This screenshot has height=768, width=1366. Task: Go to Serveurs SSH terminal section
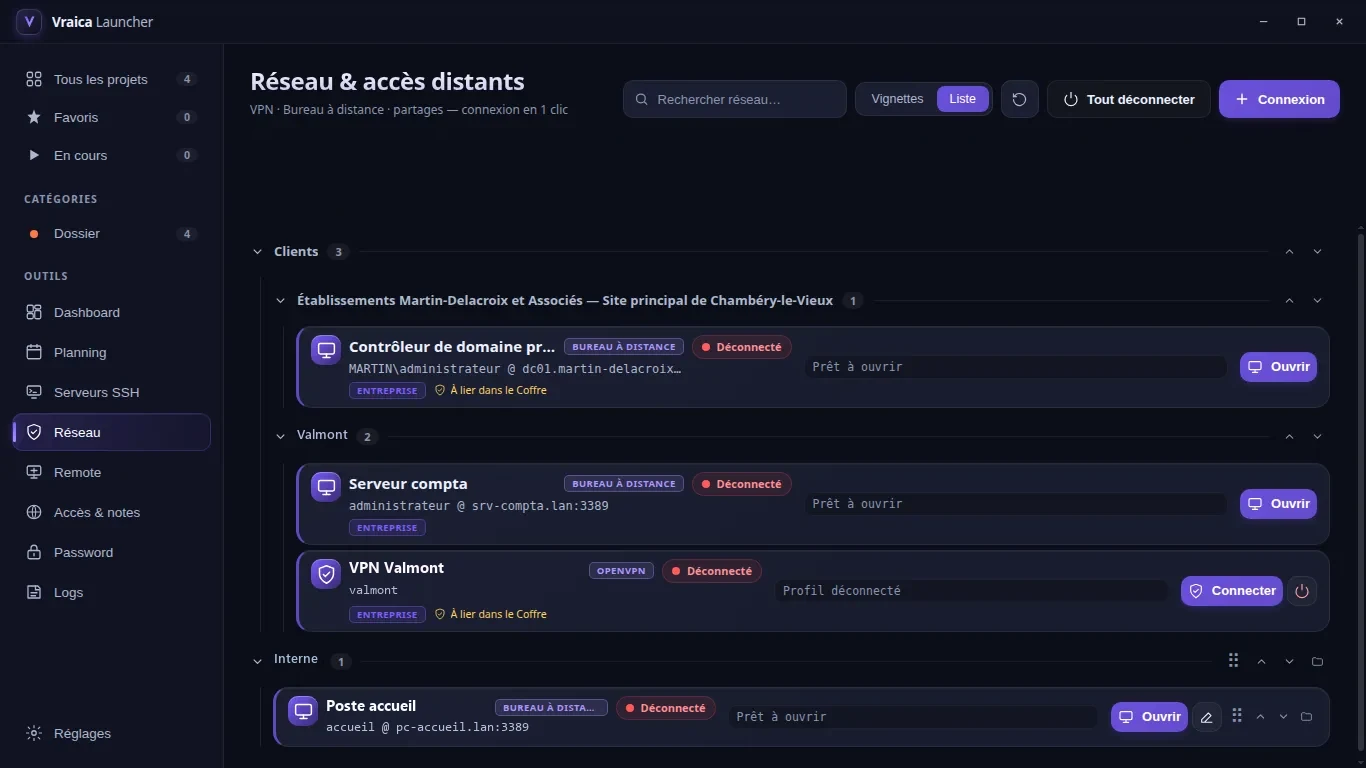click(x=111, y=392)
